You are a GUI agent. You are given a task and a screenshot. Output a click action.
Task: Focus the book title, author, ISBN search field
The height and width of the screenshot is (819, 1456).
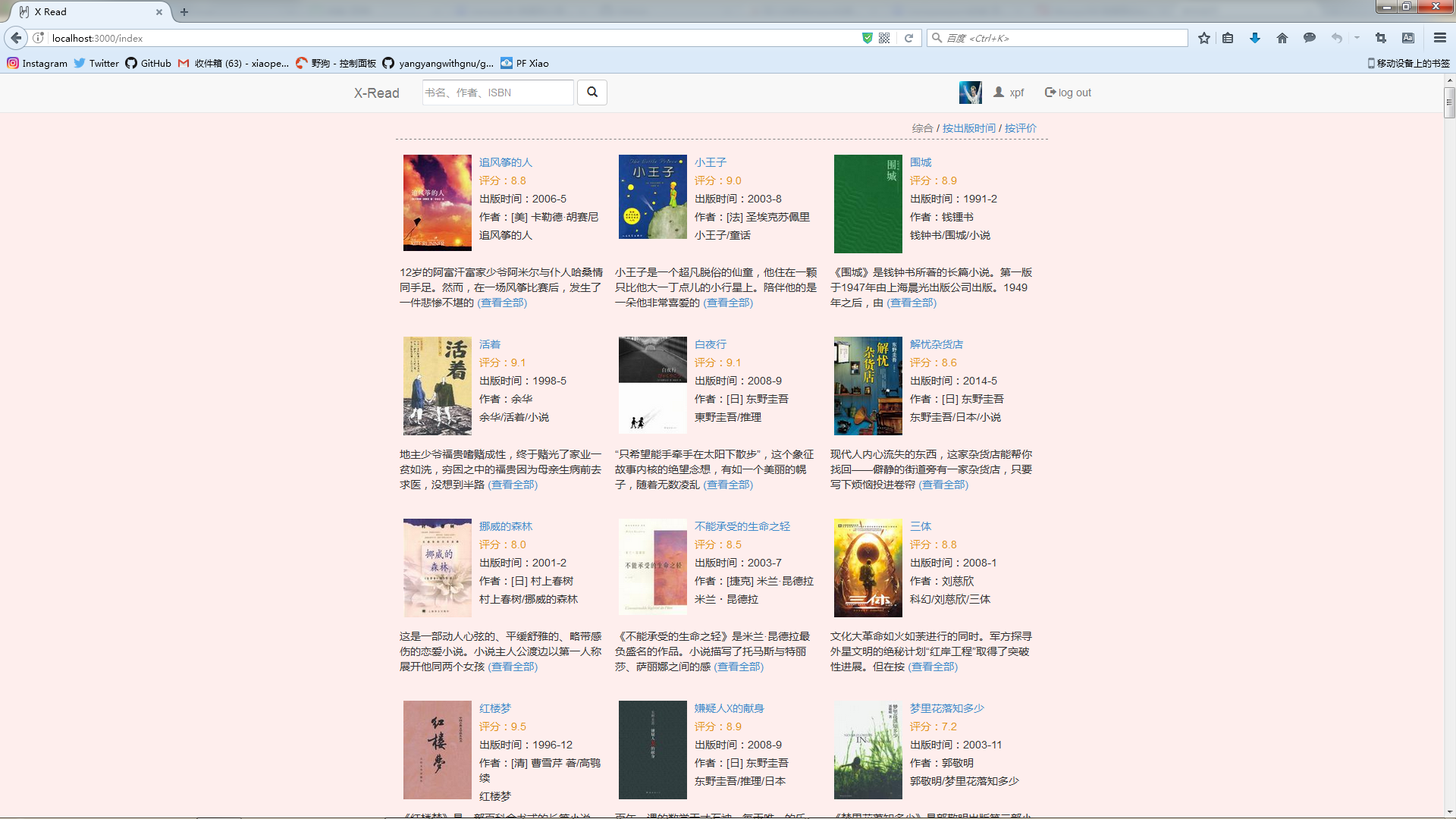pos(498,93)
